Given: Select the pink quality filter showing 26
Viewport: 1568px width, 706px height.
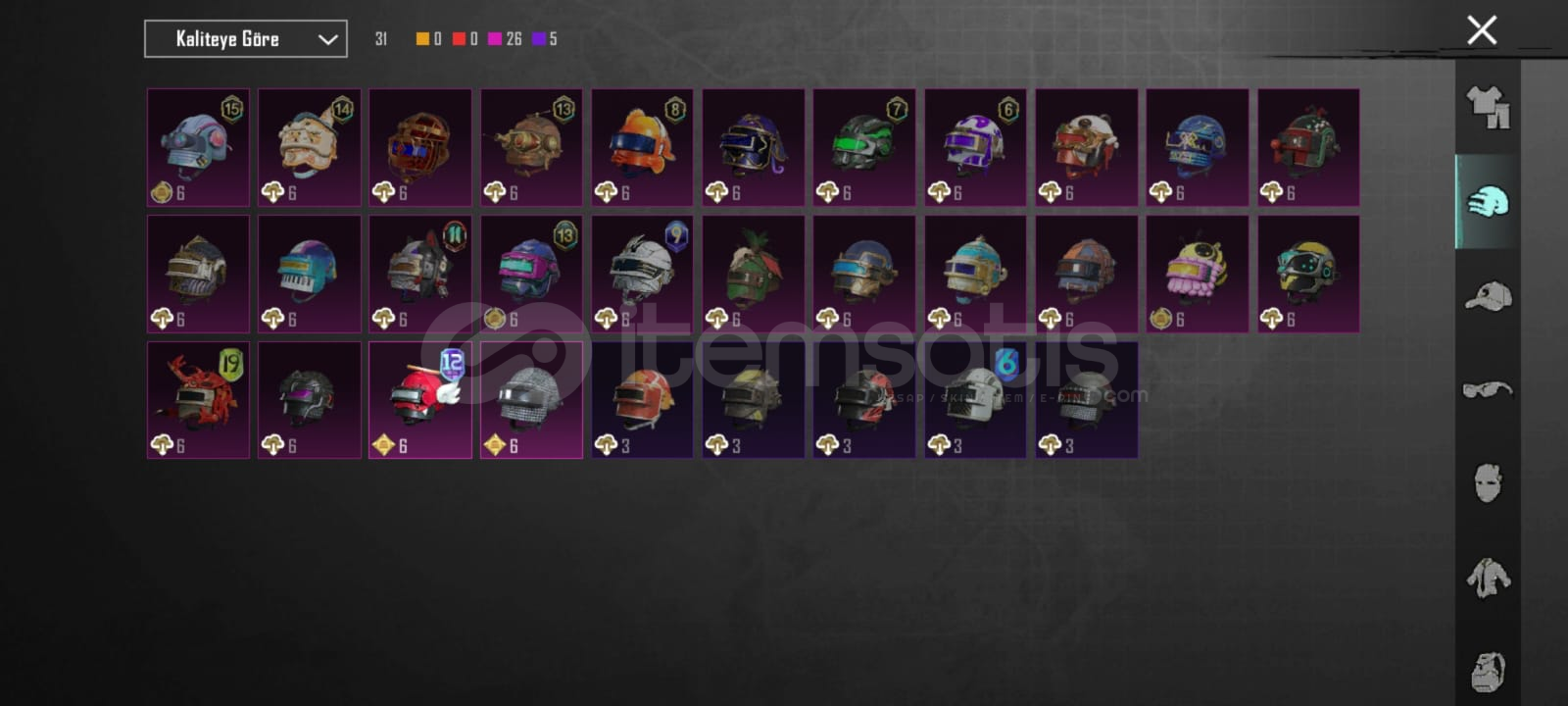Looking at the screenshot, I should [x=505, y=39].
